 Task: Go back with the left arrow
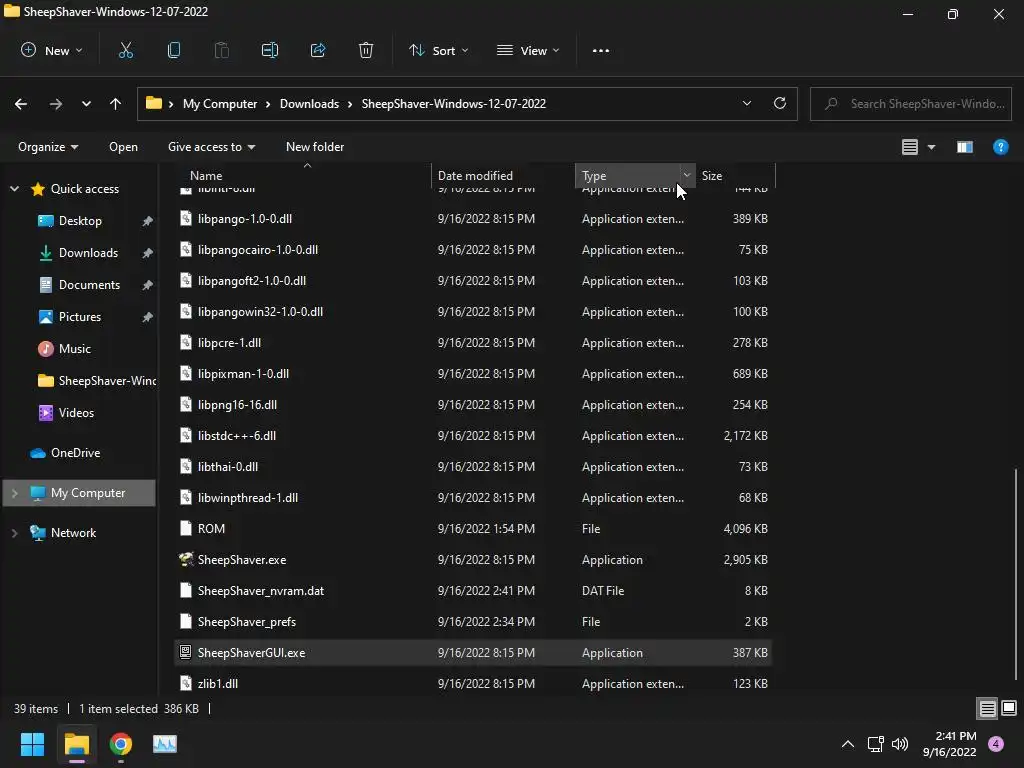coord(21,104)
